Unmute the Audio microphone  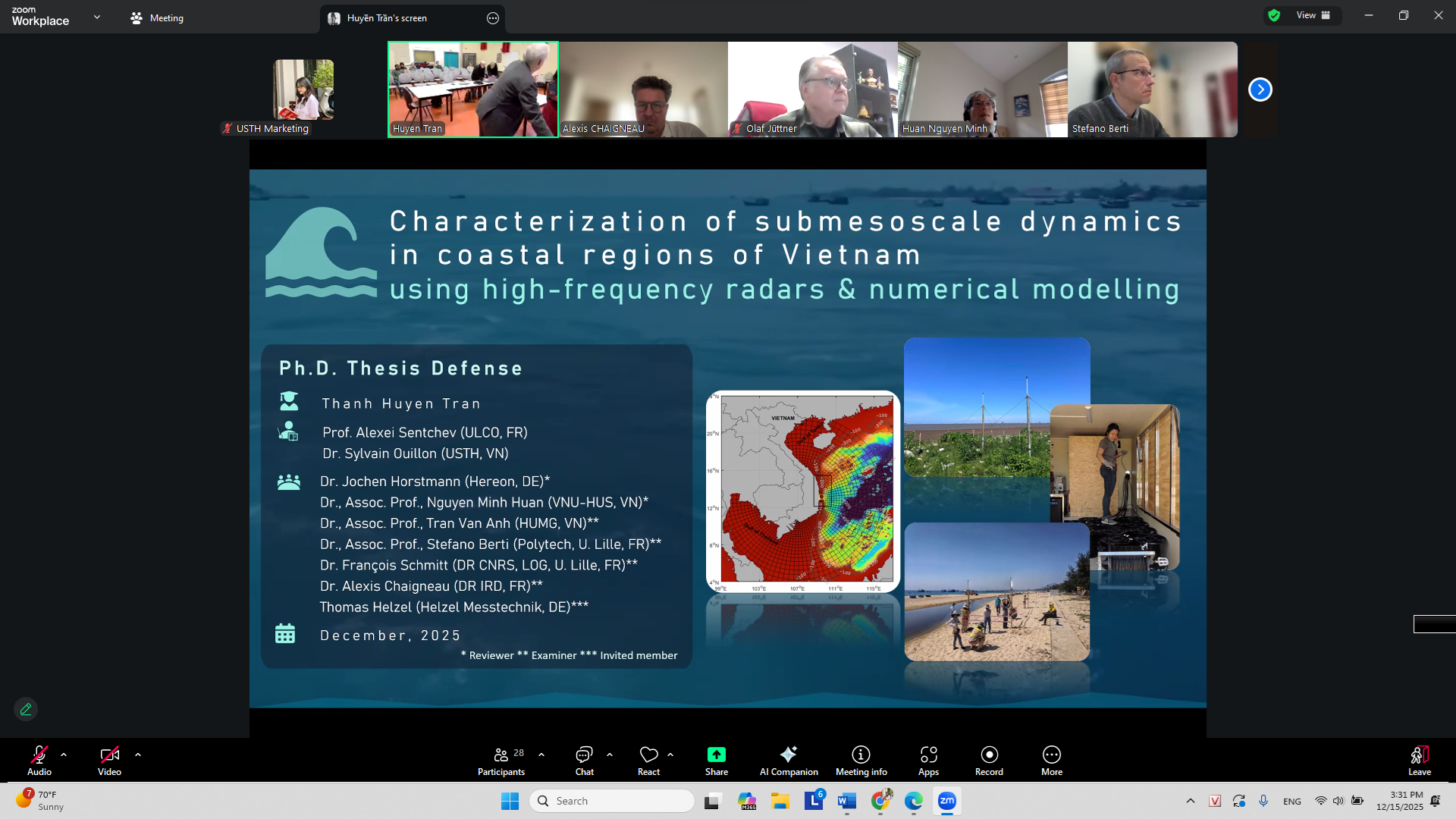(39, 761)
